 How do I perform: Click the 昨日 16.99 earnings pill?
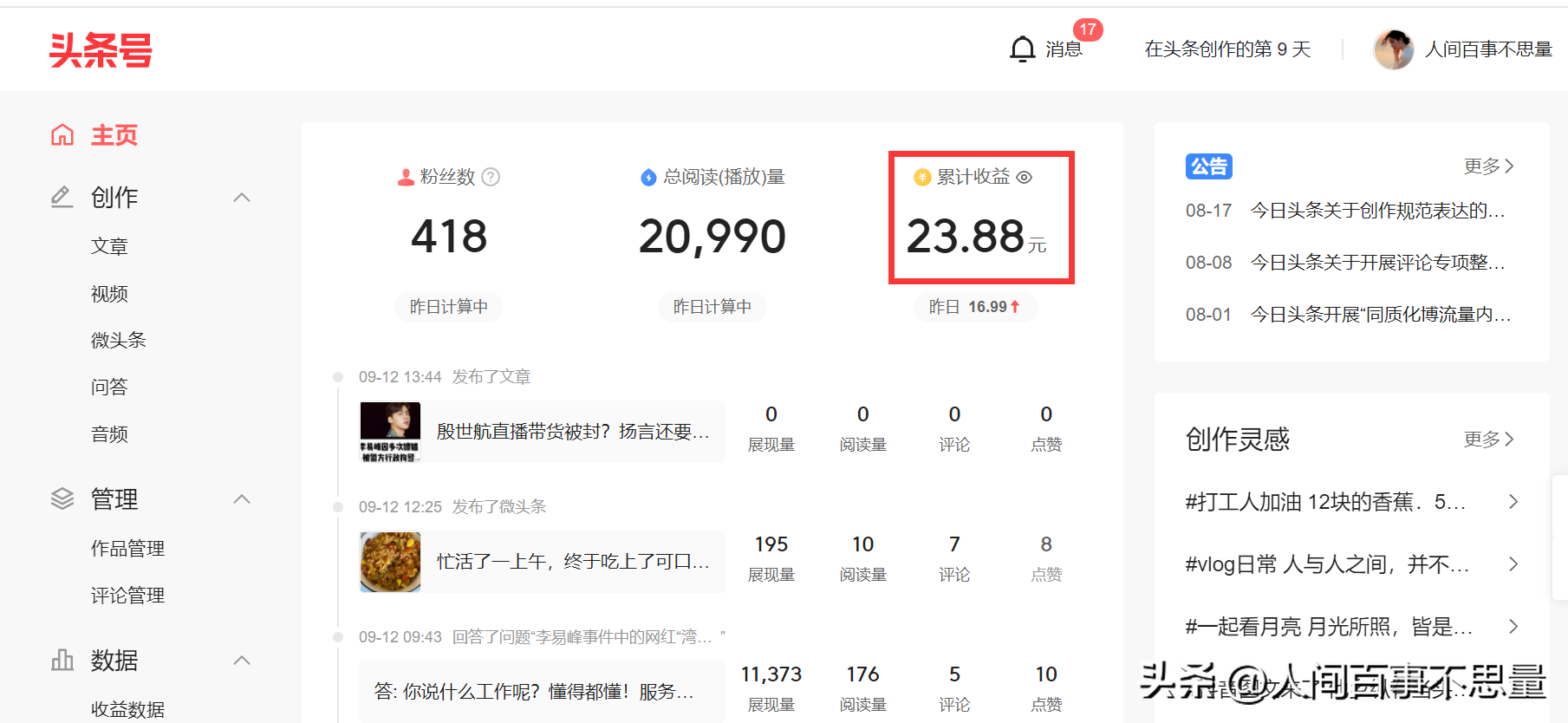tap(975, 307)
